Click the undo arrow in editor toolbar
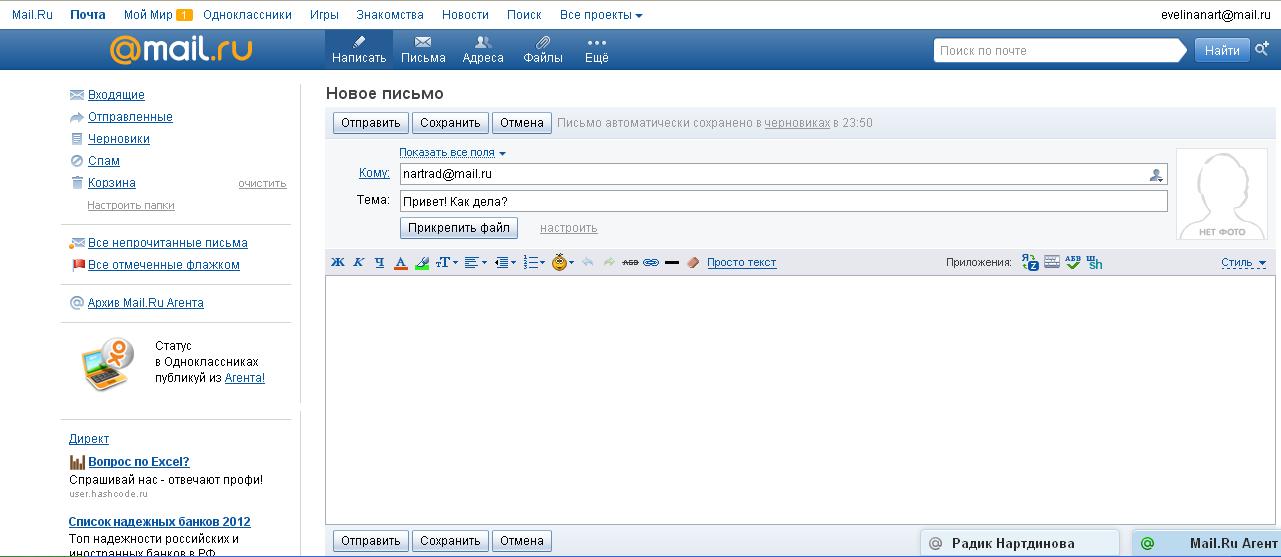 point(587,262)
